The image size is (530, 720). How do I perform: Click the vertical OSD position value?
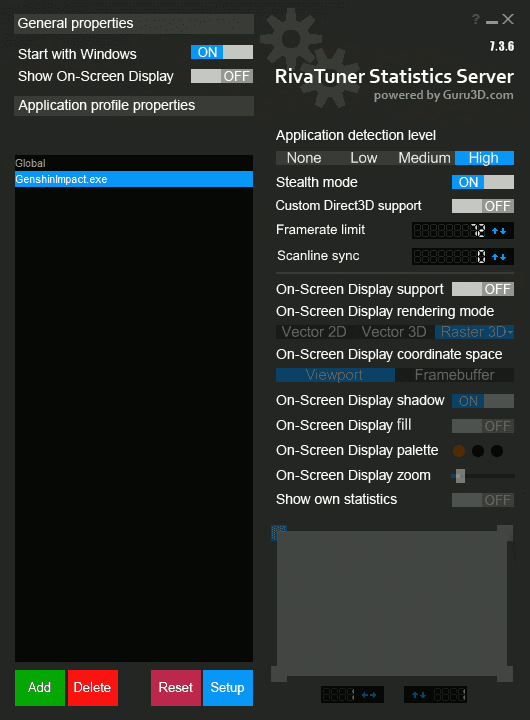(450, 695)
